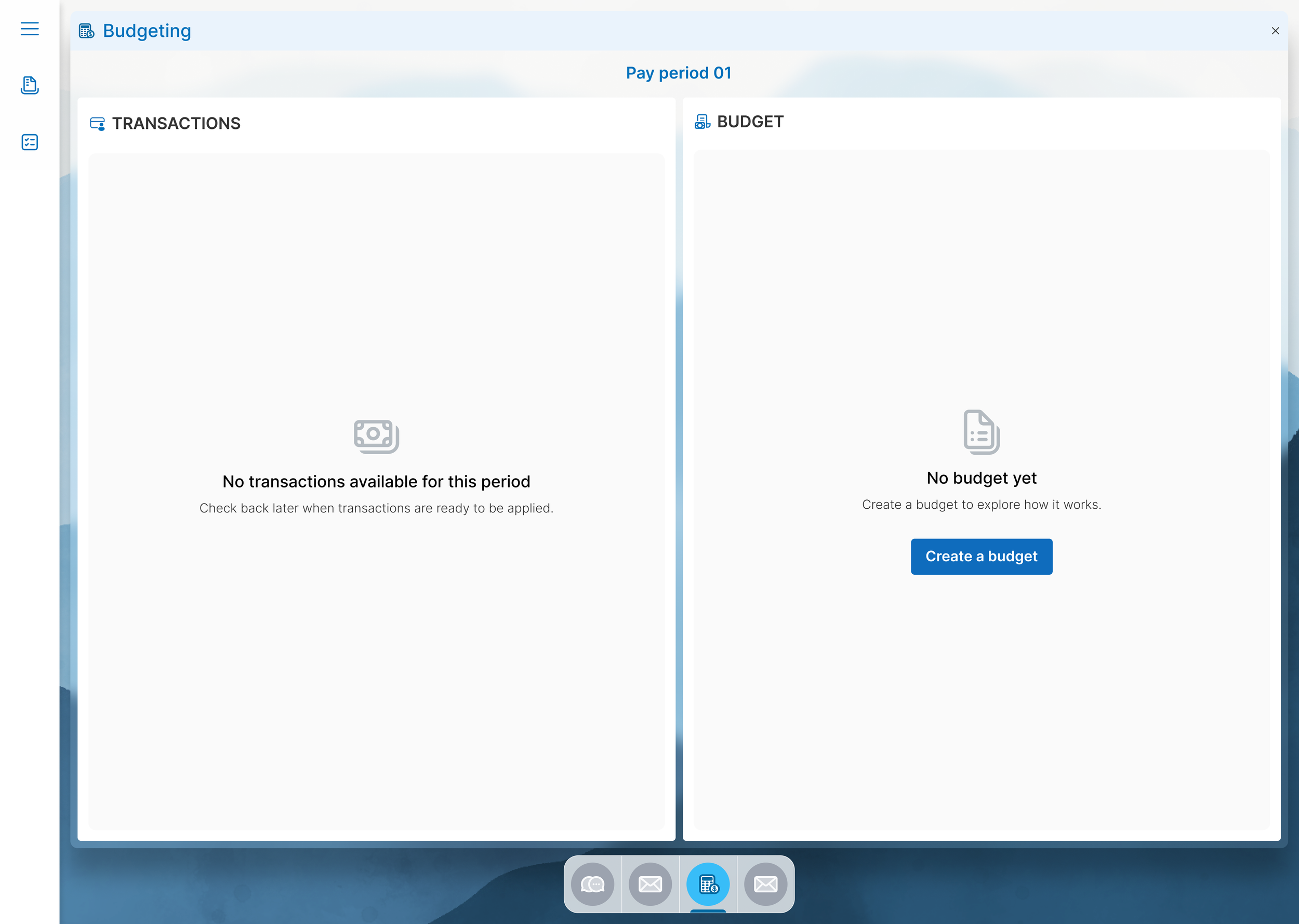This screenshot has width=1299, height=924.
Task: Click the Transactions card icon
Action: (97, 124)
